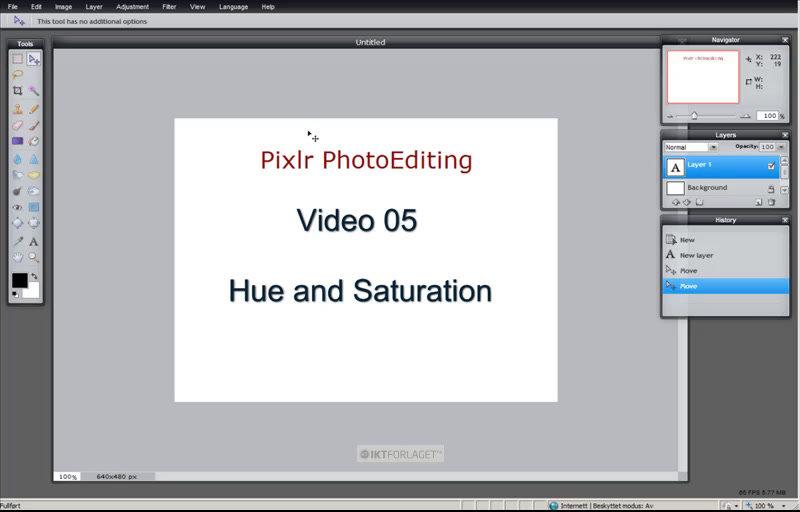The image size is (800, 512).
Task: Select the Brush tool
Action: click(34, 125)
